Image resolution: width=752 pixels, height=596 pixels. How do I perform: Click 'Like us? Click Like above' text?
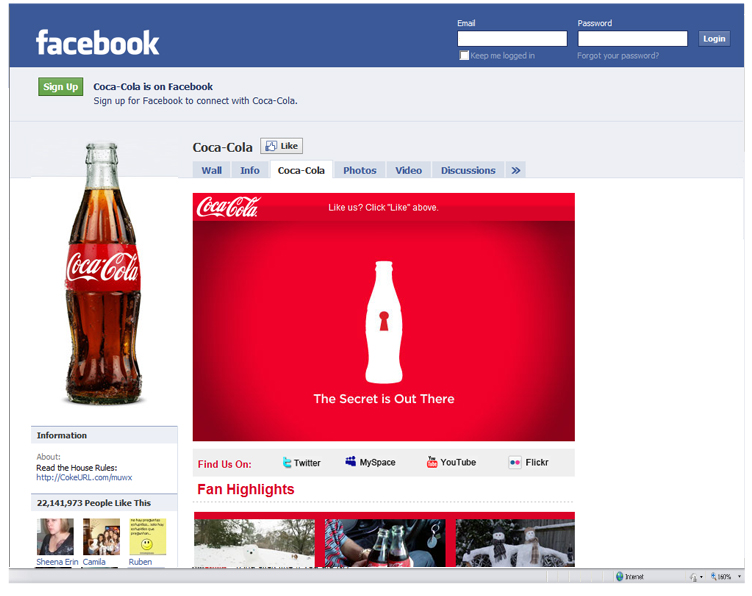point(383,208)
